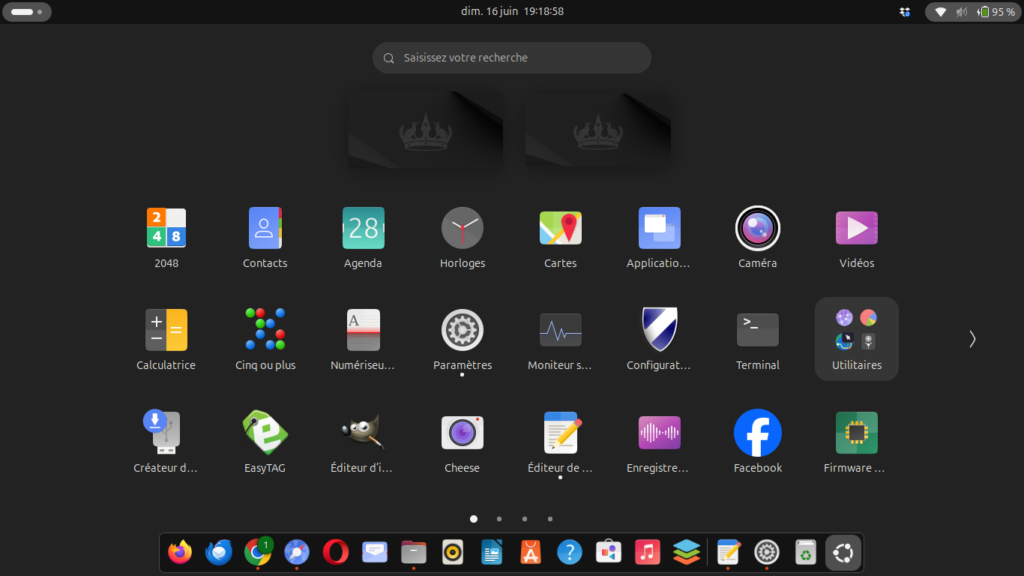Click the search field Saisissez votre recherche
This screenshot has width=1024, height=576.
[x=512, y=57]
